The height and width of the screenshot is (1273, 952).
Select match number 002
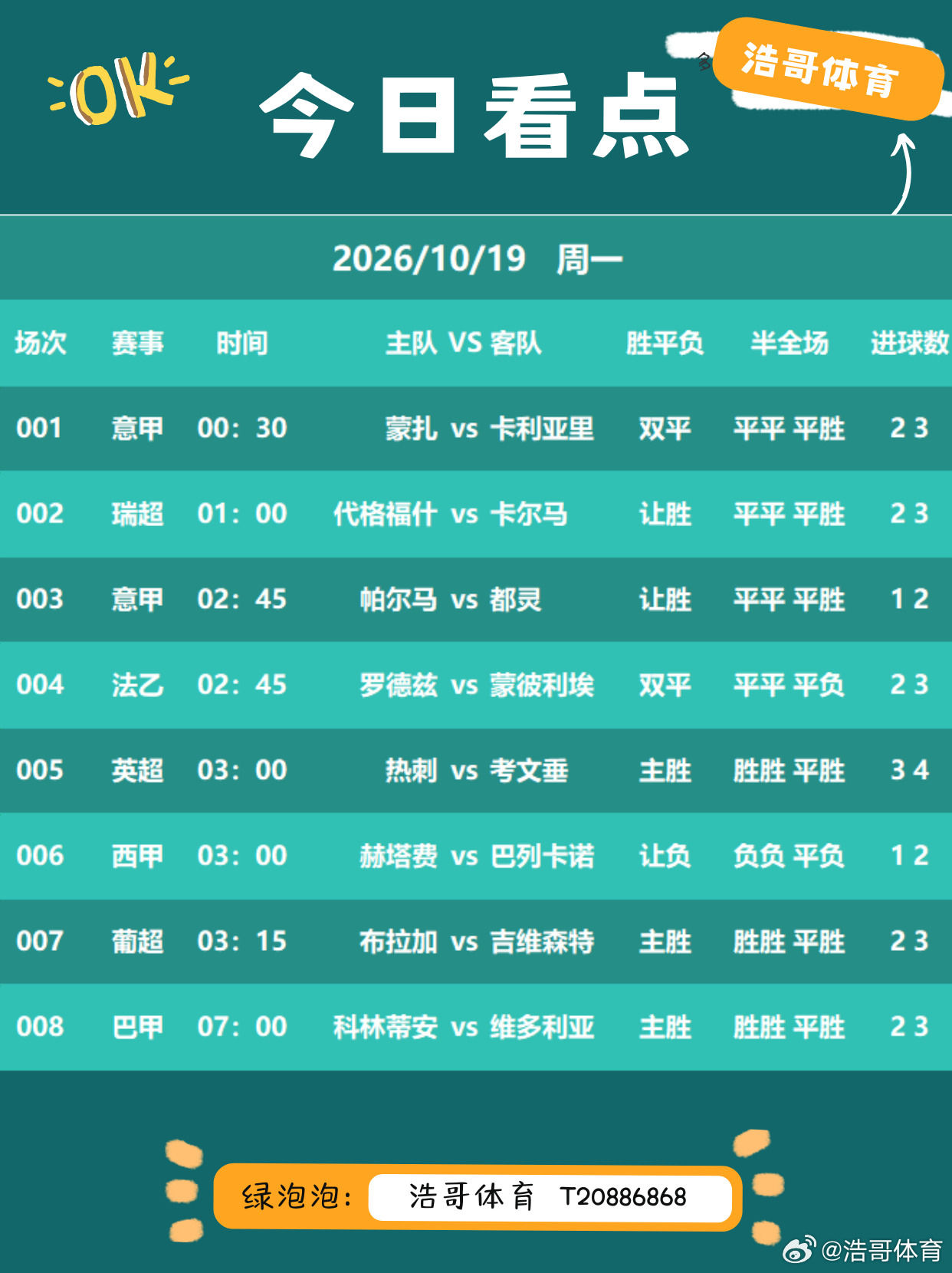coord(40,513)
